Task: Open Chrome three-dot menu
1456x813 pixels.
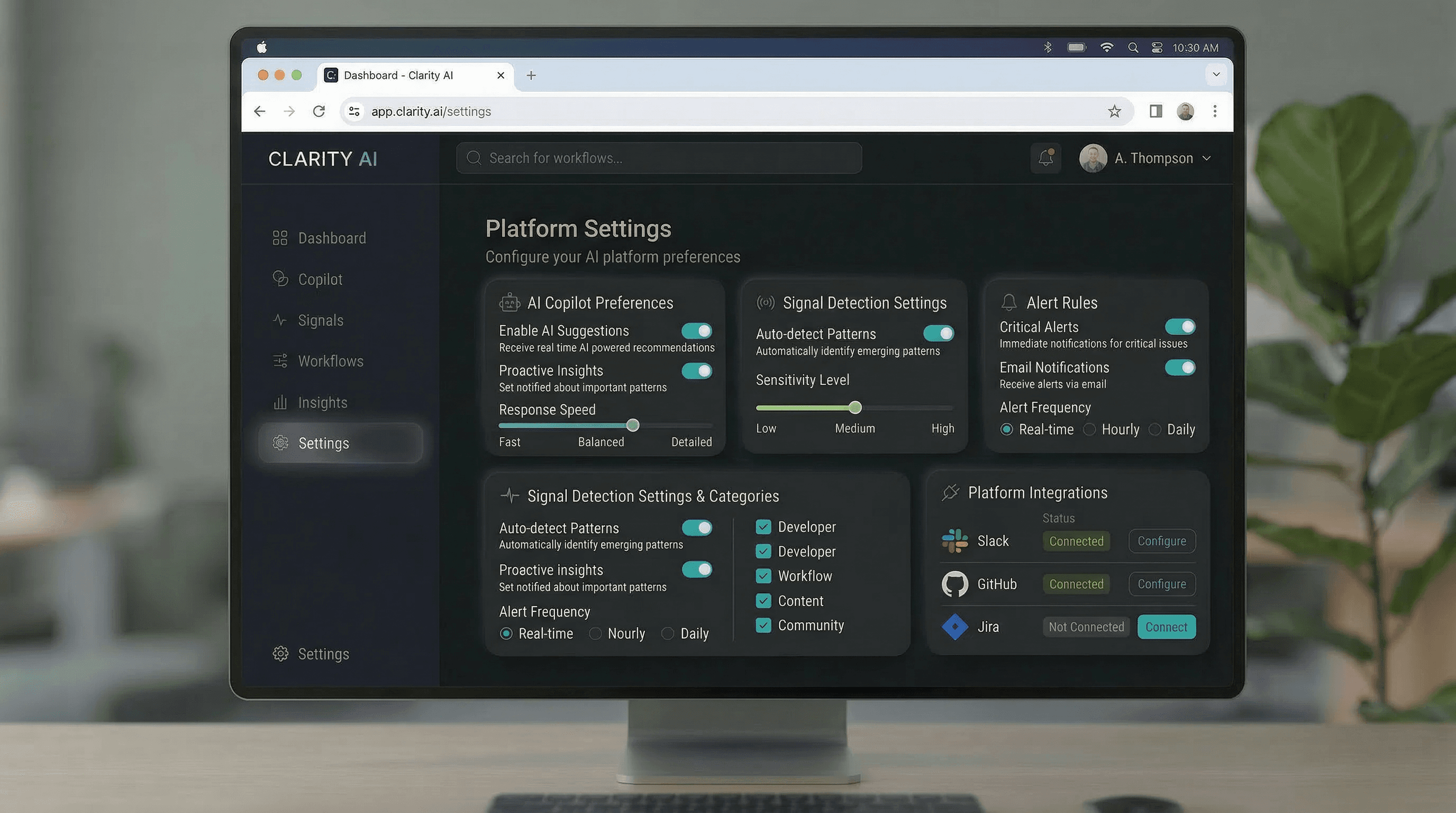Action: tap(1215, 111)
